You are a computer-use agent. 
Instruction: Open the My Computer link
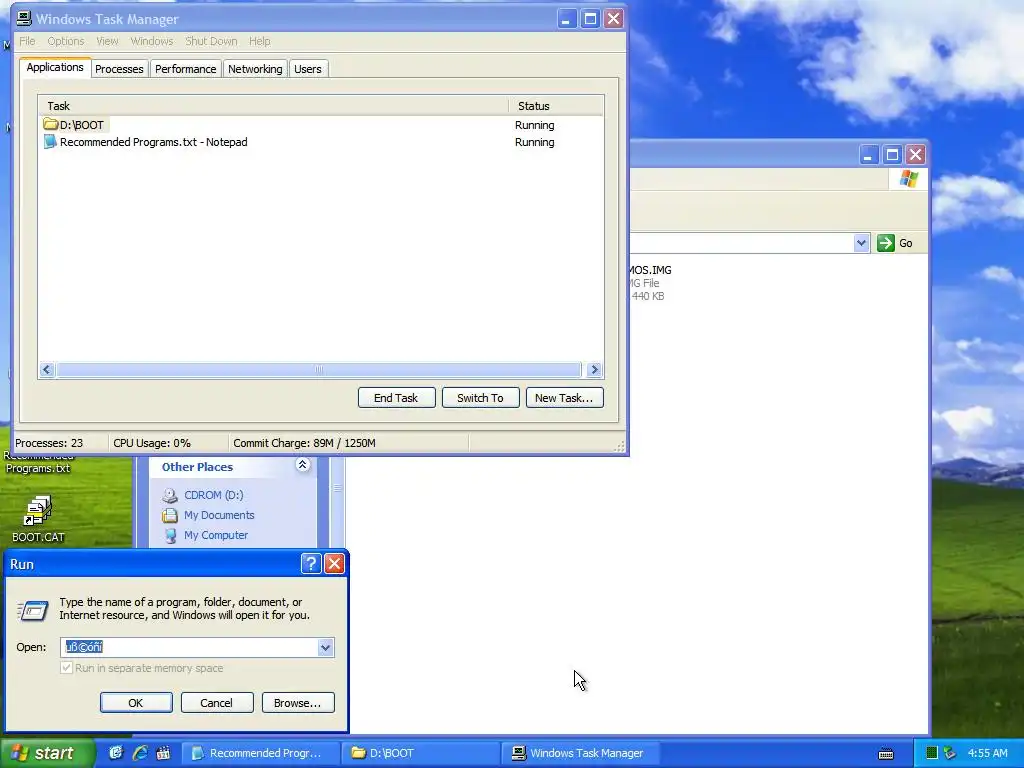(x=216, y=535)
